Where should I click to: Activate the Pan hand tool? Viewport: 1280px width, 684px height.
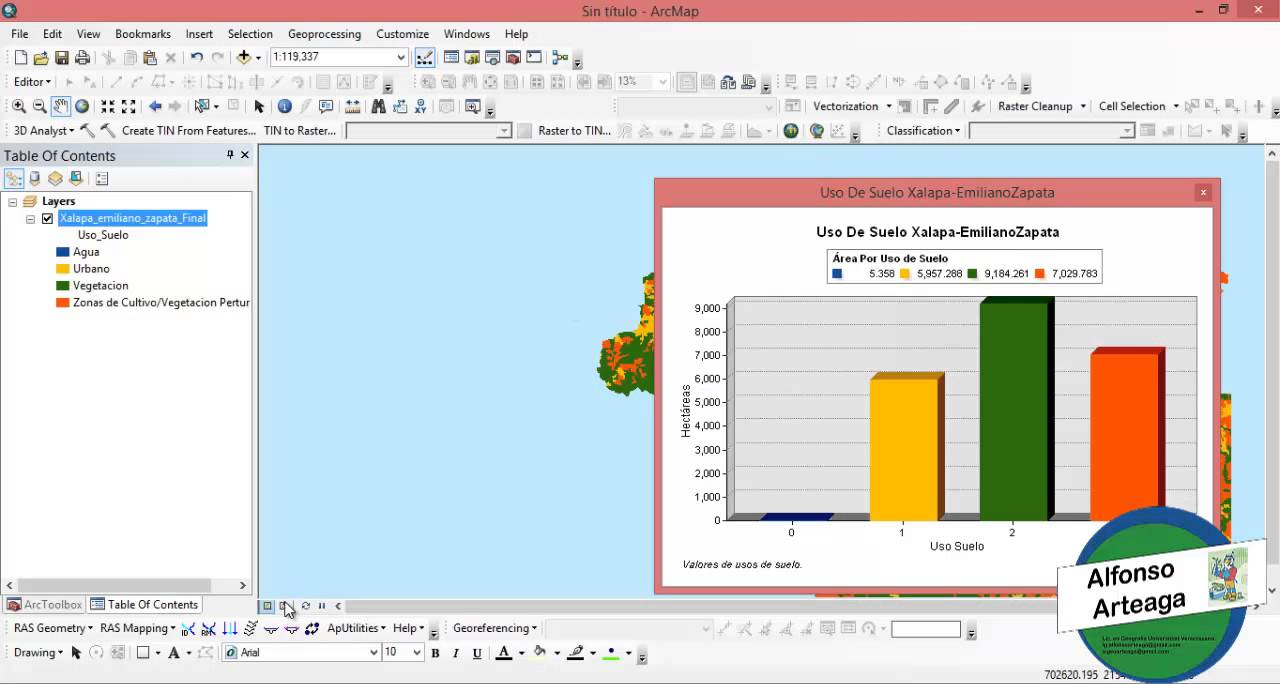(61, 106)
